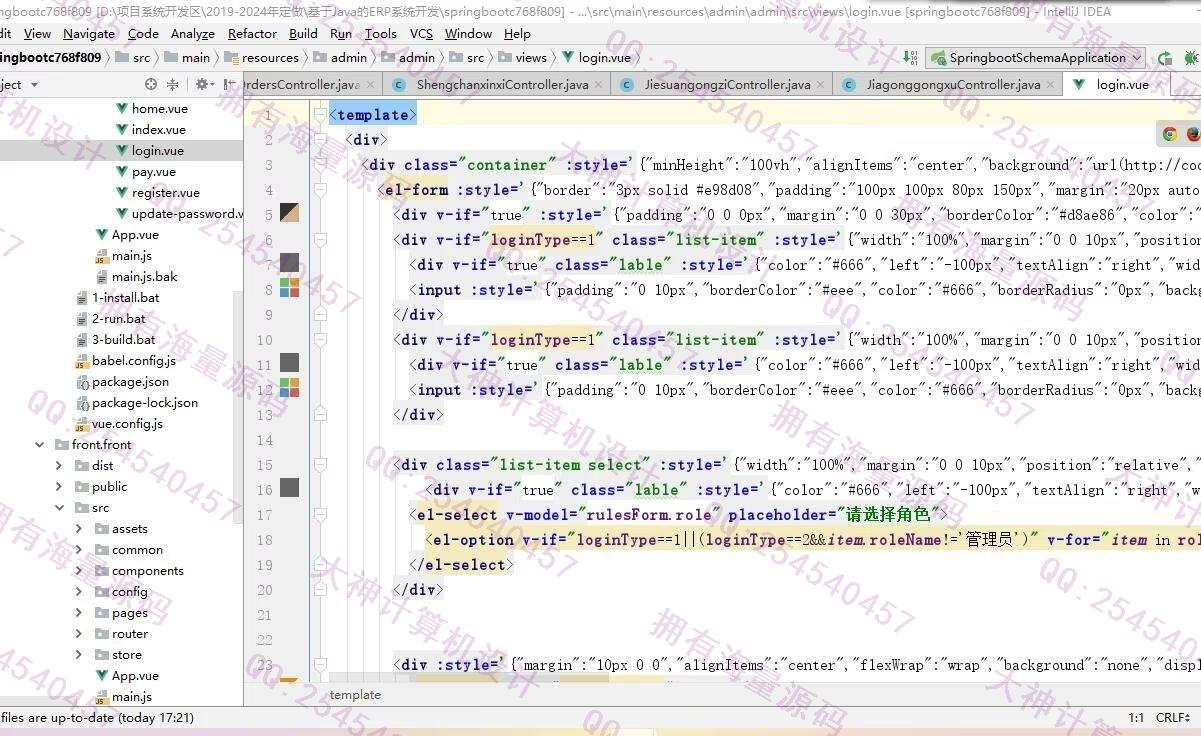The height and width of the screenshot is (736, 1201).
Task: Click the Vue icon on login.vue editor tab
Action: click(x=1080, y=85)
